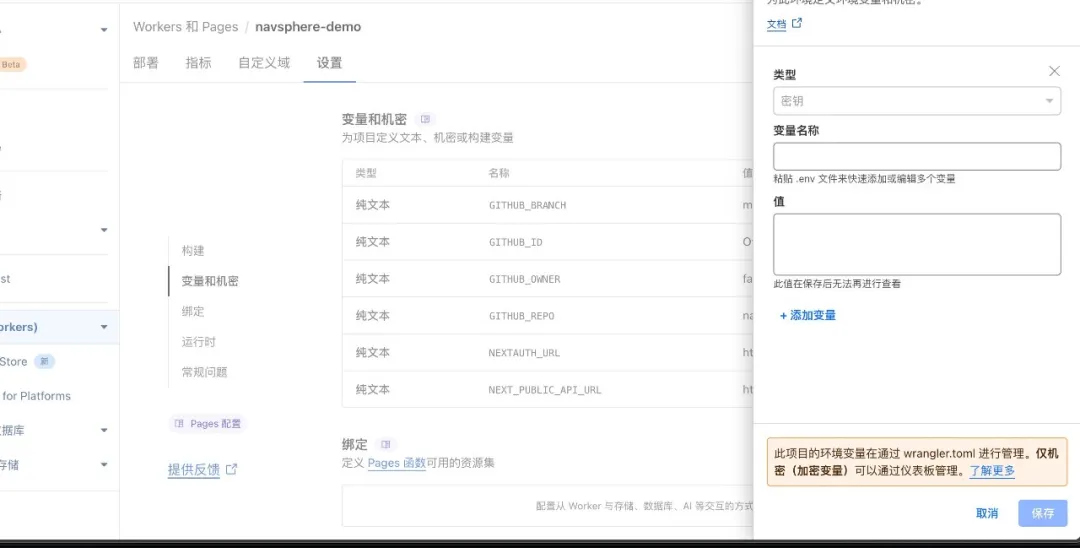This screenshot has width=1080, height=548.
Task: Open the 类型 dropdown showing 密钥
Action: coord(917,101)
